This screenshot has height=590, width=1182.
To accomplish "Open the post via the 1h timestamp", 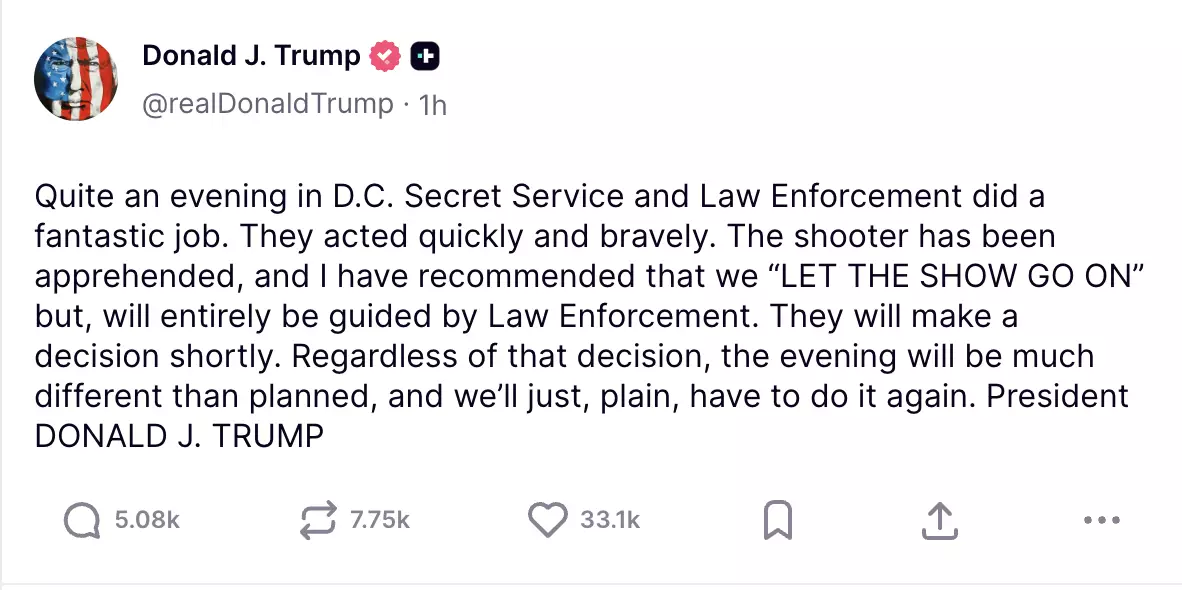I will tap(433, 104).
